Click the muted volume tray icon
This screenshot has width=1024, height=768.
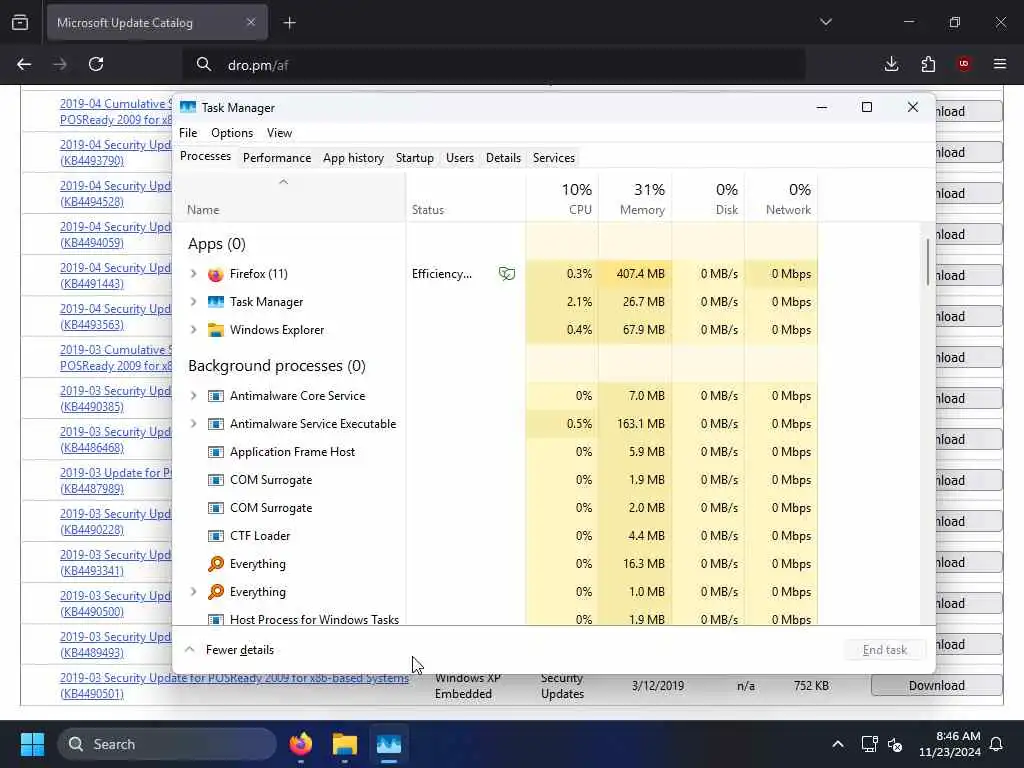pyautogui.click(x=895, y=744)
